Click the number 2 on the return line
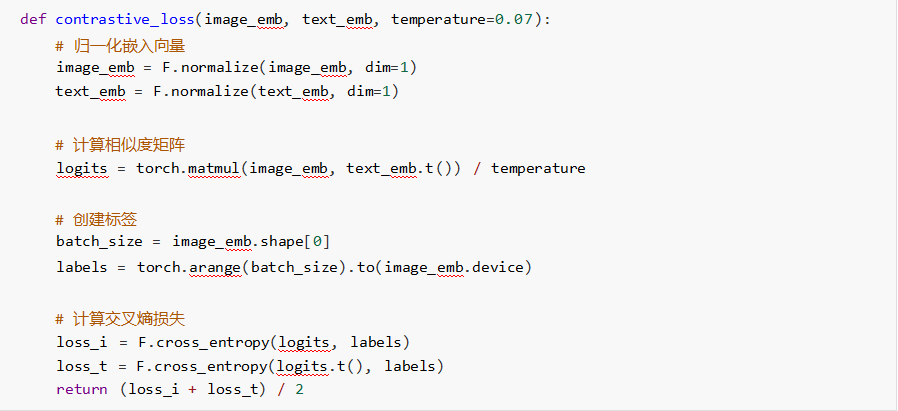This screenshot has height=411, width=898. point(298,389)
